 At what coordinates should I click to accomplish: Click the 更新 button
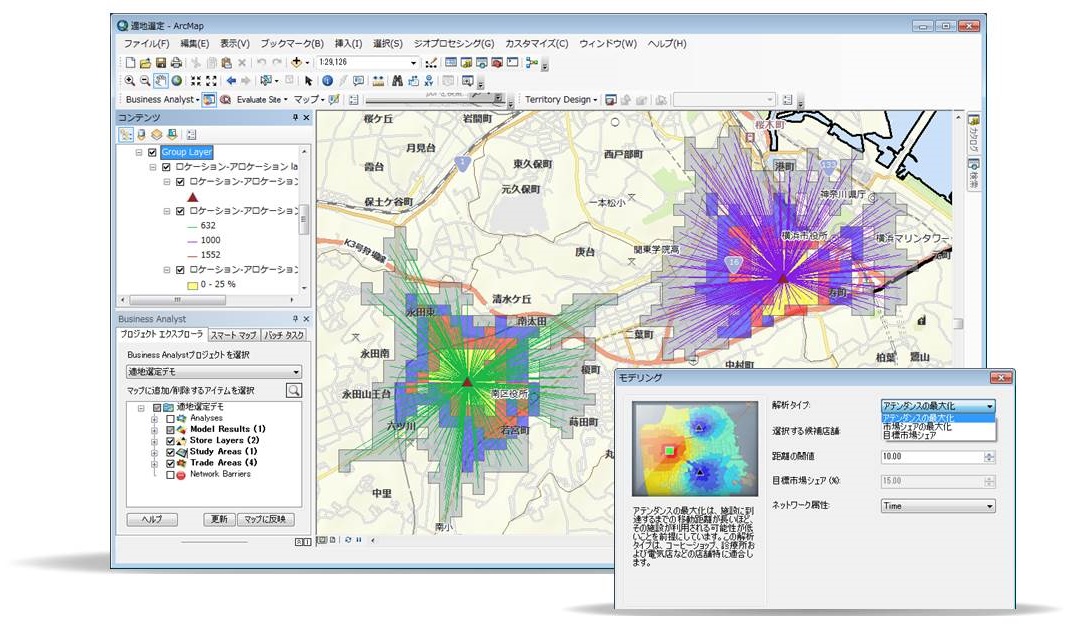(x=219, y=520)
